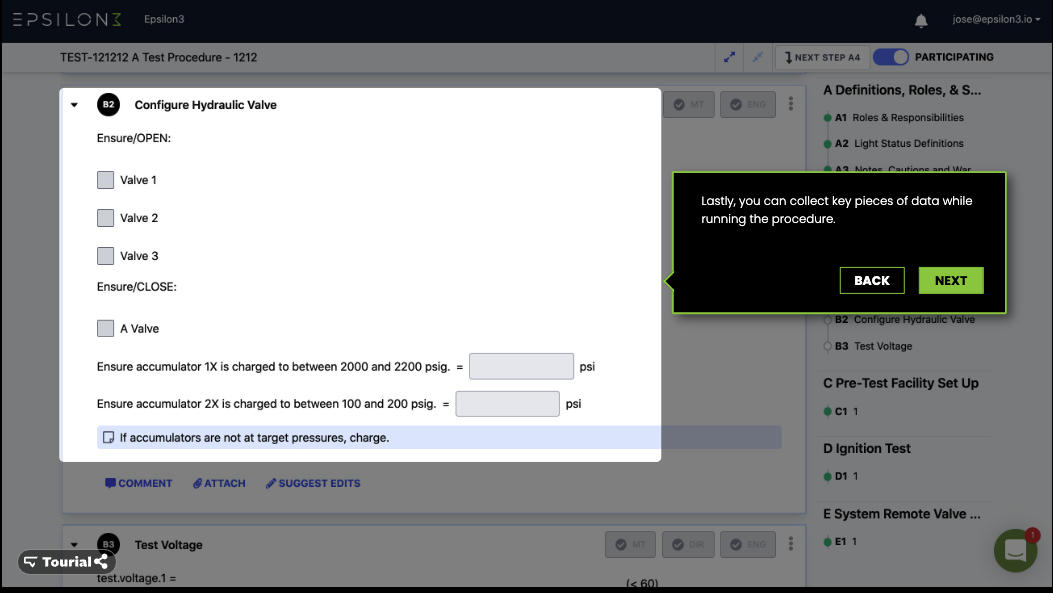The image size is (1053, 593).
Task: Click the expand-all arrows icon in the toolbar
Action: tap(729, 57)
